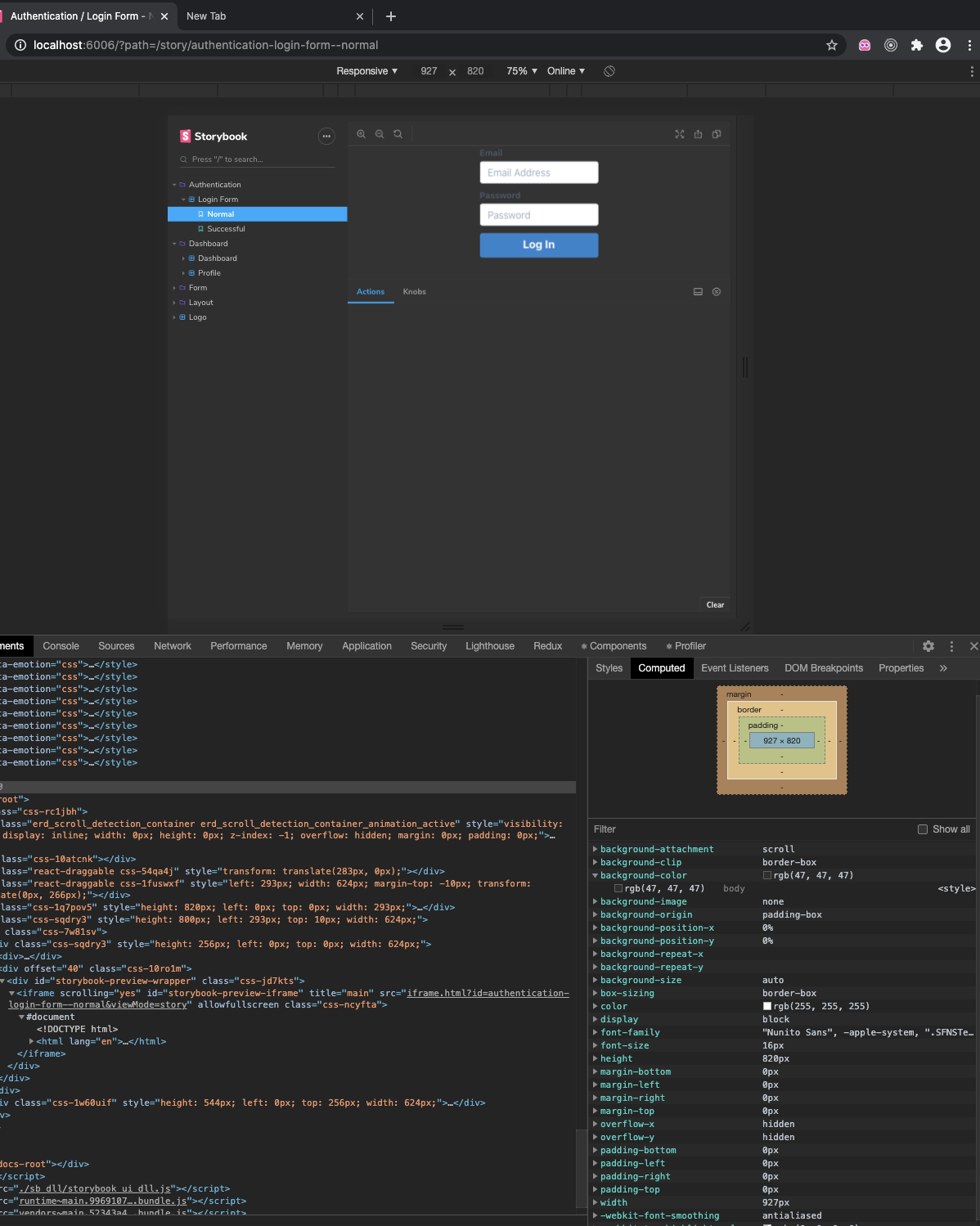Open the Logo component item
This screenshot has height=1226, width=980.
(197, 317)
